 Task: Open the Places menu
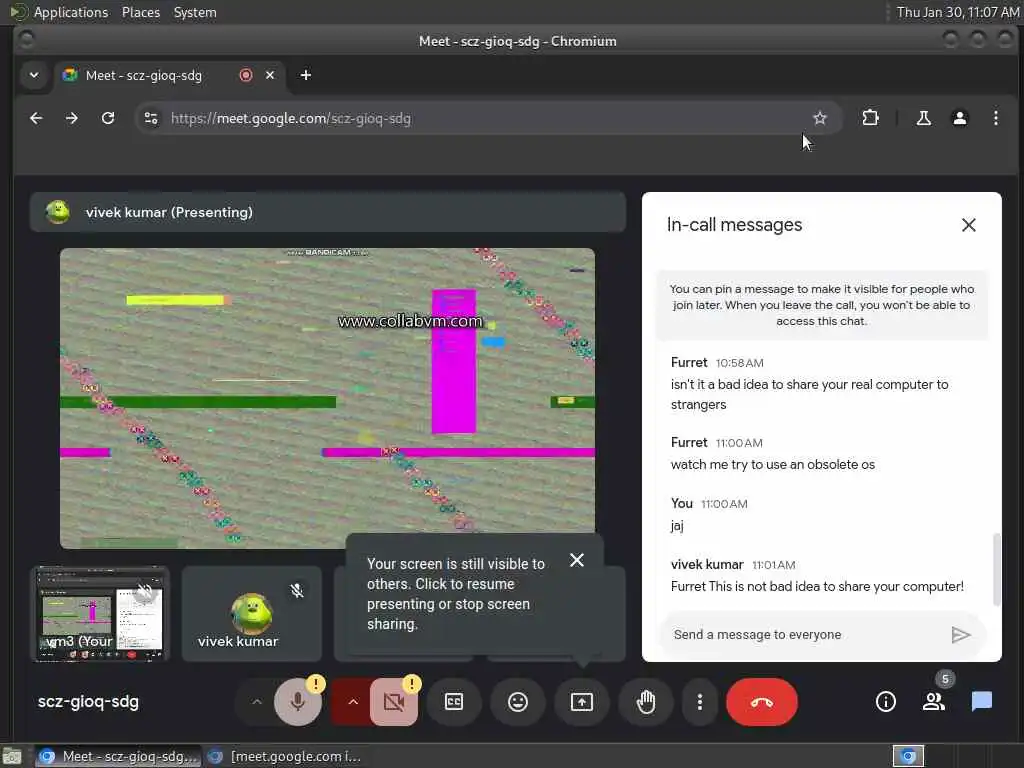click(x=140, y=12)
